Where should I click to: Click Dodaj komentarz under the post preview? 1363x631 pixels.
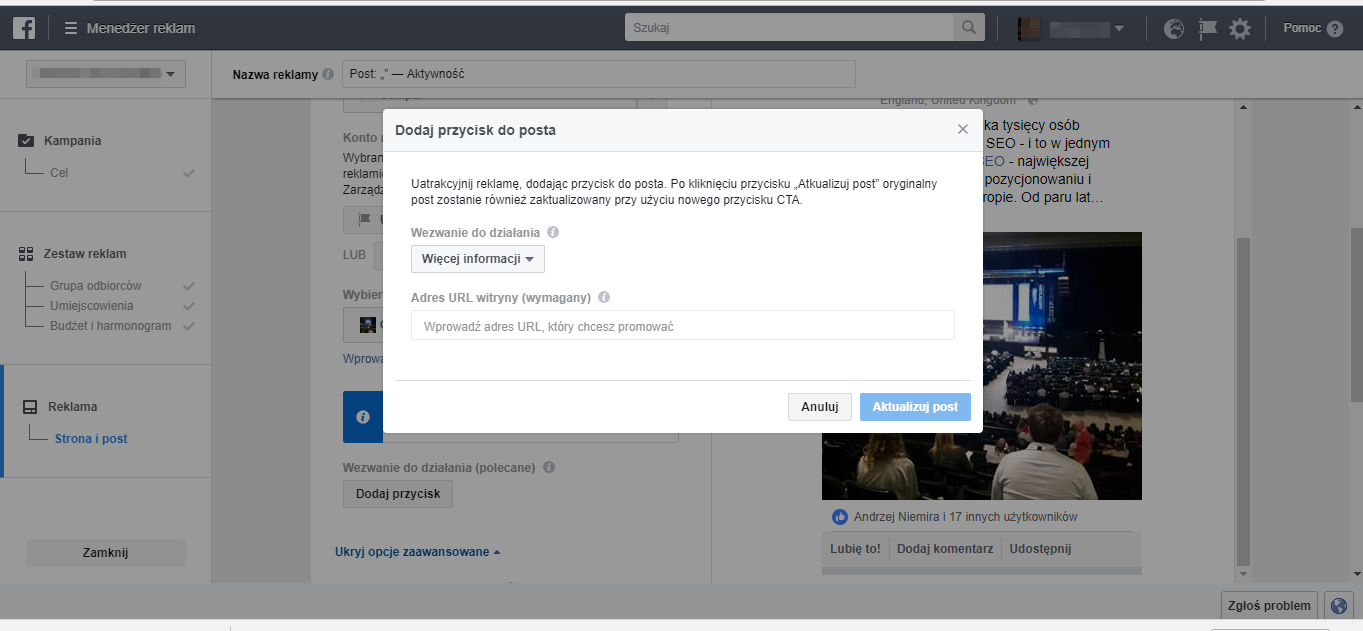pyautogui.click(x=945, y=549)
